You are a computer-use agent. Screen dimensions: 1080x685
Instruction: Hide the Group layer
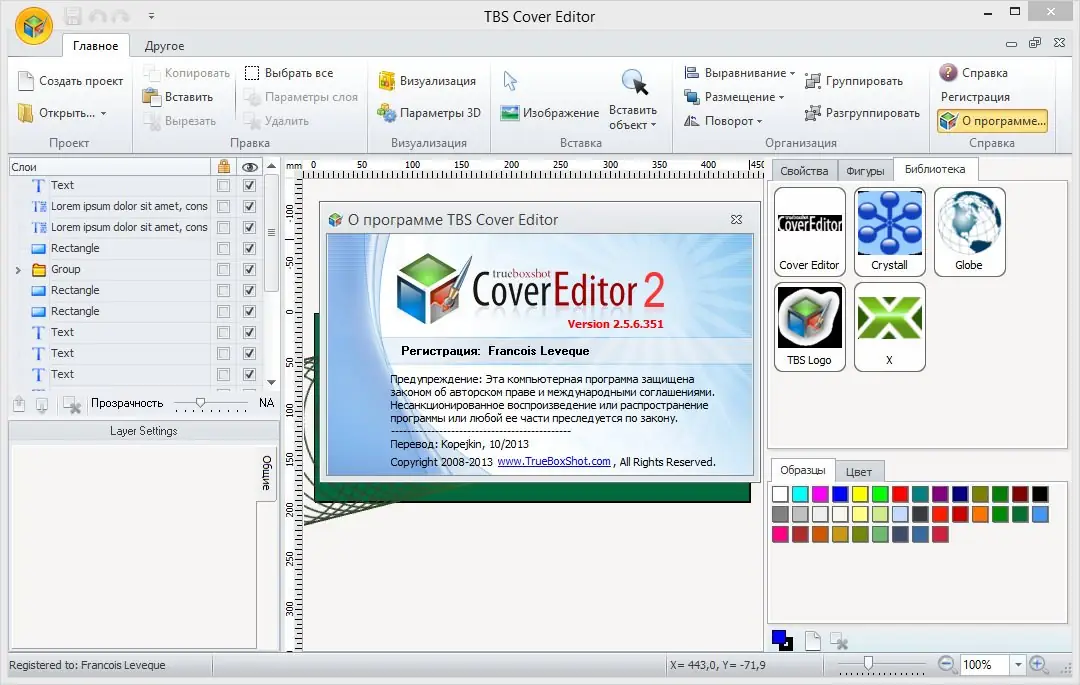(x=249, y=269)
